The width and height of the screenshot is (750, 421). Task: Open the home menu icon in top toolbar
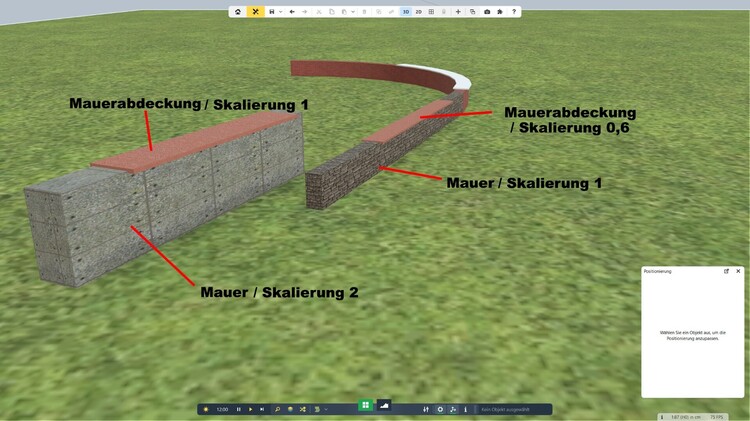tap(238, 11)
